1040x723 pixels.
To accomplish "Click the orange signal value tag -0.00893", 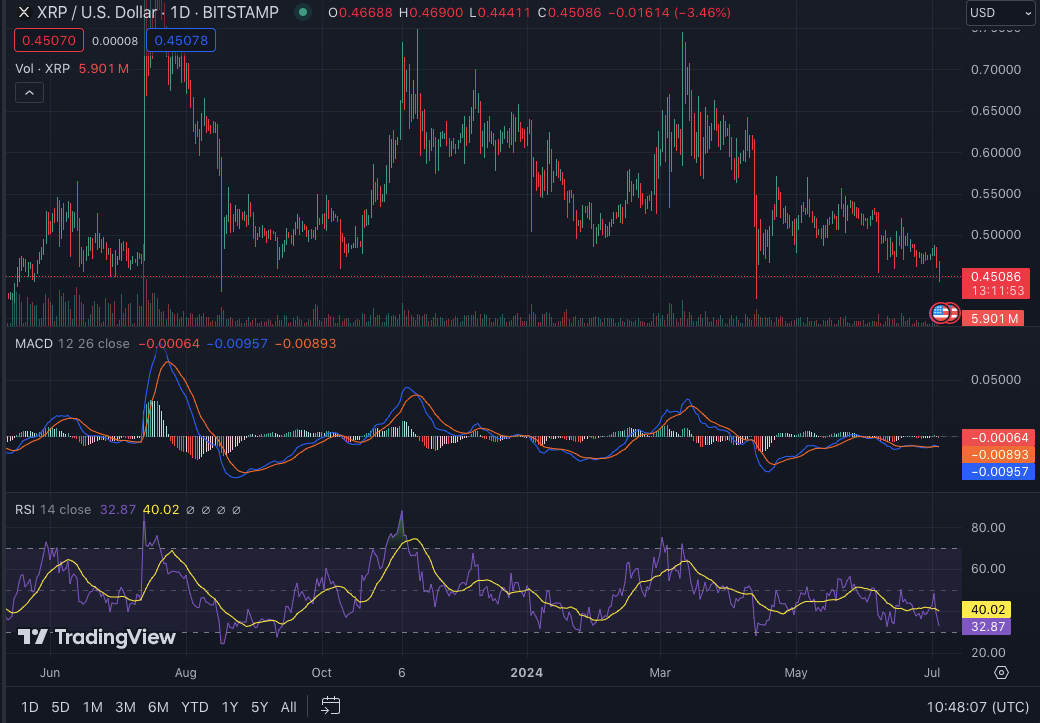I will click(x=998, y=455).
